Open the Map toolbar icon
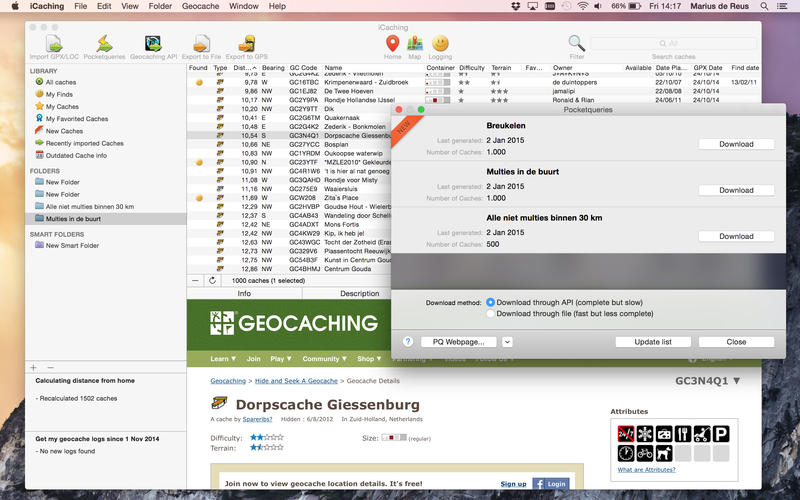The height and width of the screenshot is (500, 800). (x=415, y=44)
